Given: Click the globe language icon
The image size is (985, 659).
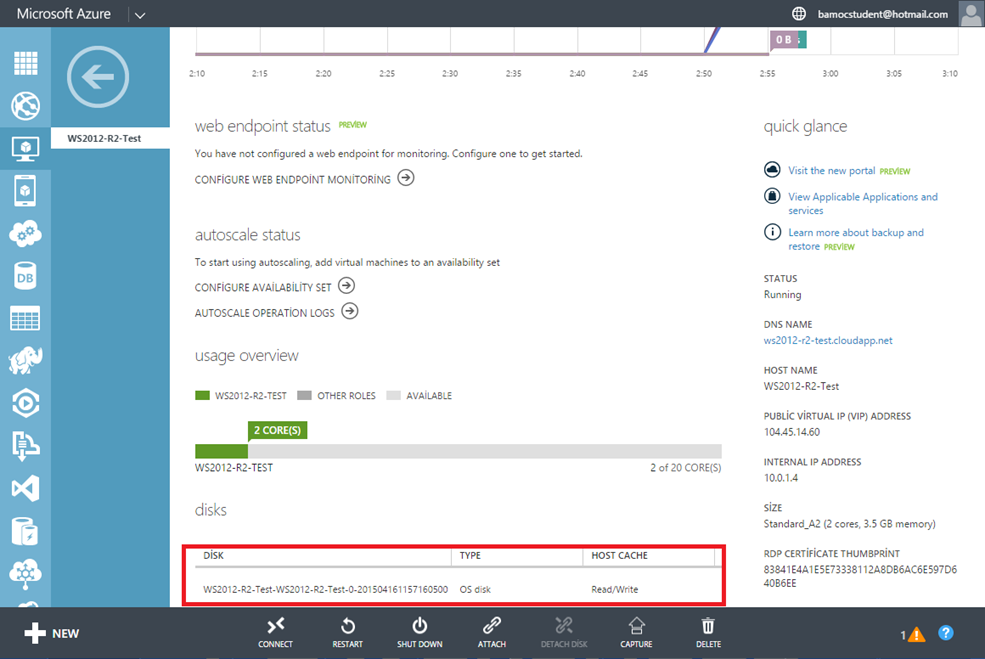Looking at the screenshot, I should coord(798,14).
